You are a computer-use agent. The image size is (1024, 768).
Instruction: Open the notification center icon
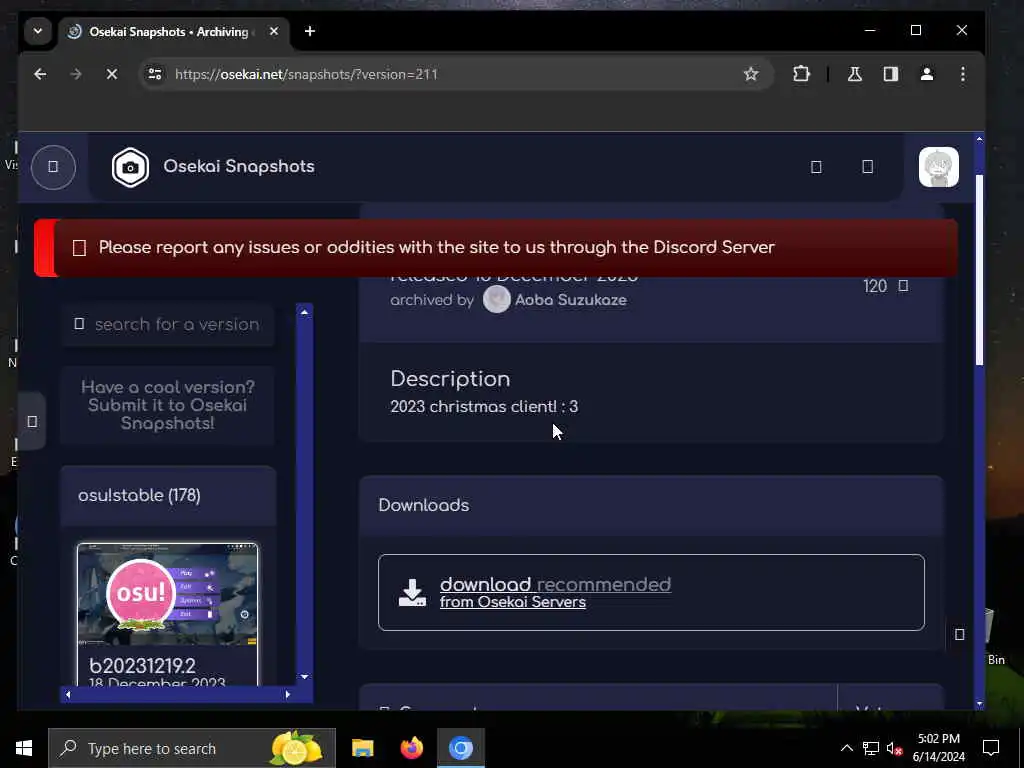pos(991,748)
